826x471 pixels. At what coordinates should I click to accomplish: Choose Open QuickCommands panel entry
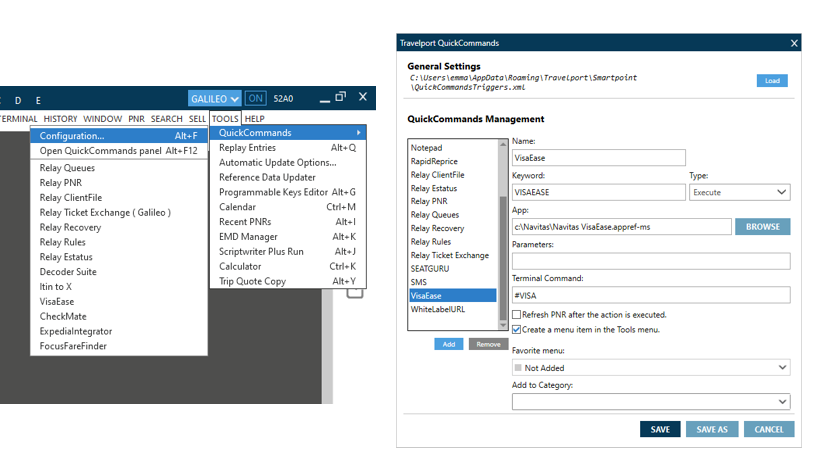[119, 151]
